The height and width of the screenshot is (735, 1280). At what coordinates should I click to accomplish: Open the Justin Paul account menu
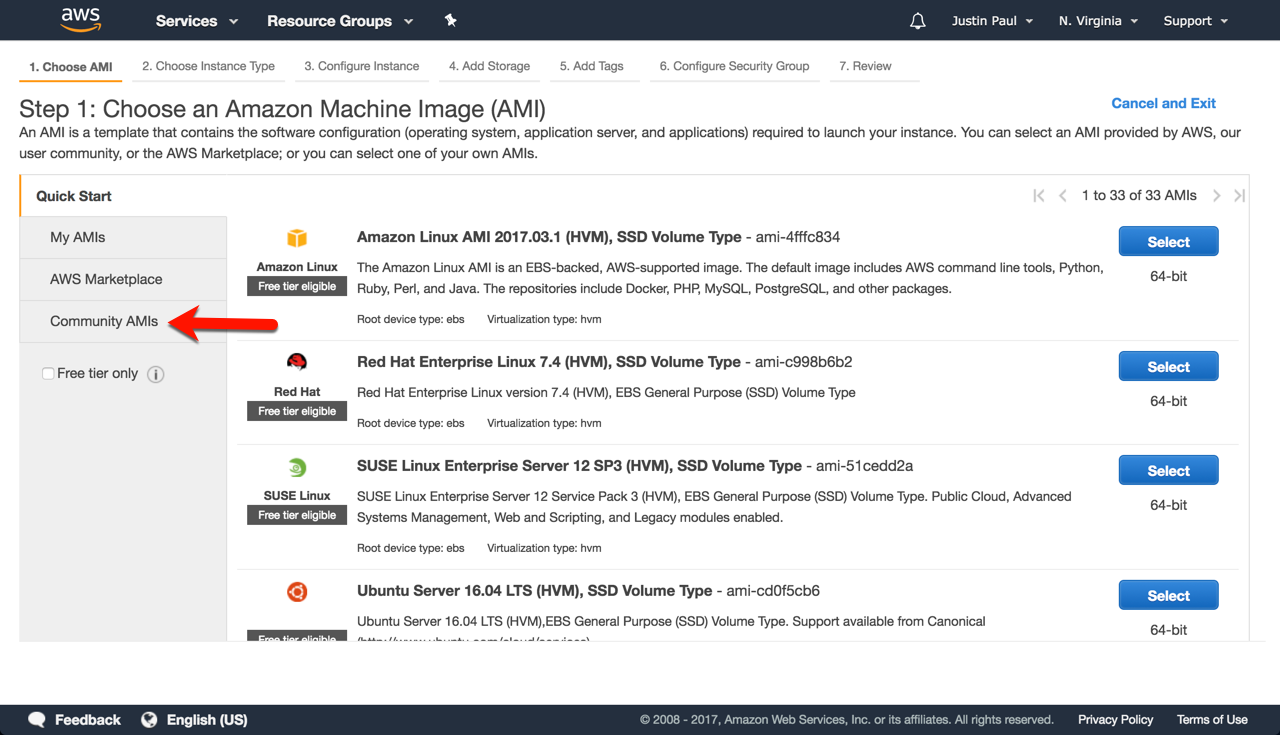[x=993, y=21]
